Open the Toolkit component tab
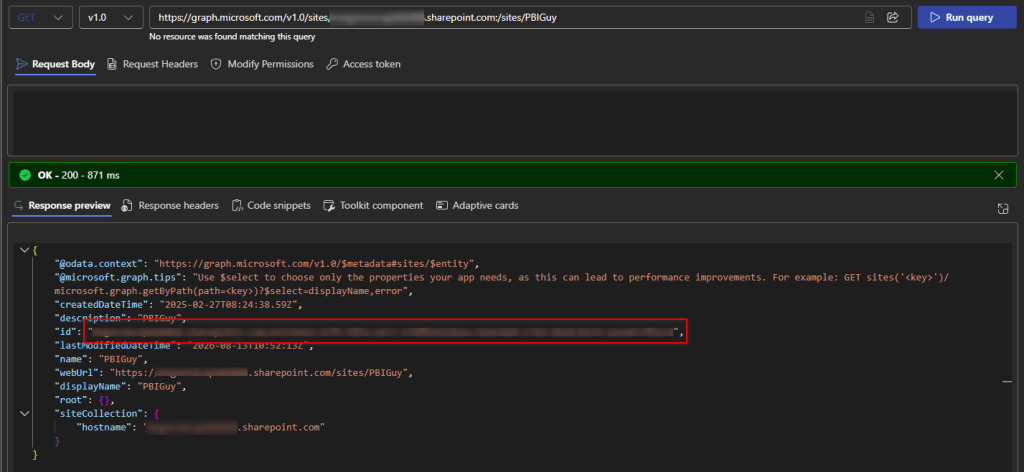 pyautogui.click(x=374, y=205)
